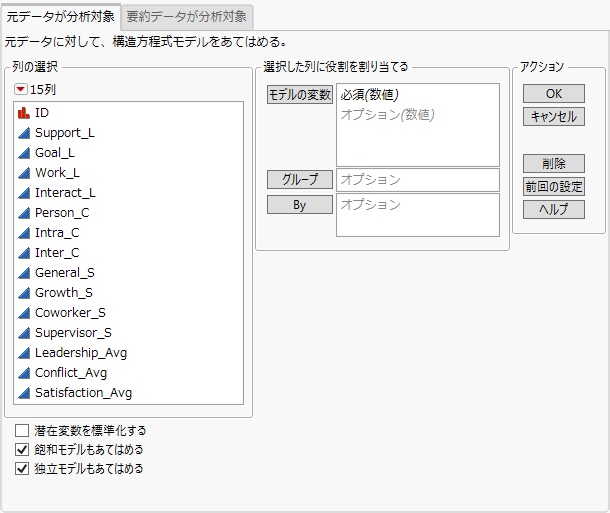This screenshot has height=513, width=610.
Task: Enable 潜在変数を標準化する checkbox
Action: 22,431
